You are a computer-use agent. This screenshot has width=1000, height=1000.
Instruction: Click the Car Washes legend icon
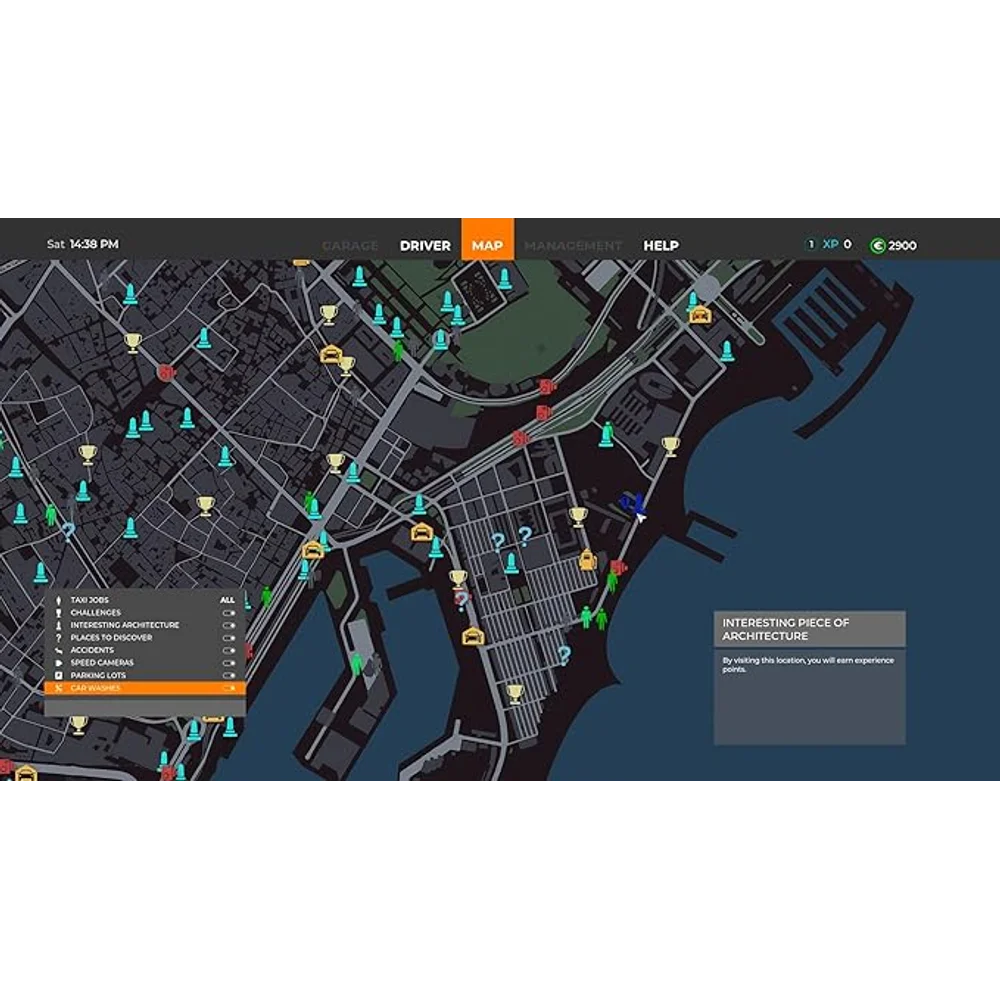[58, 688]
